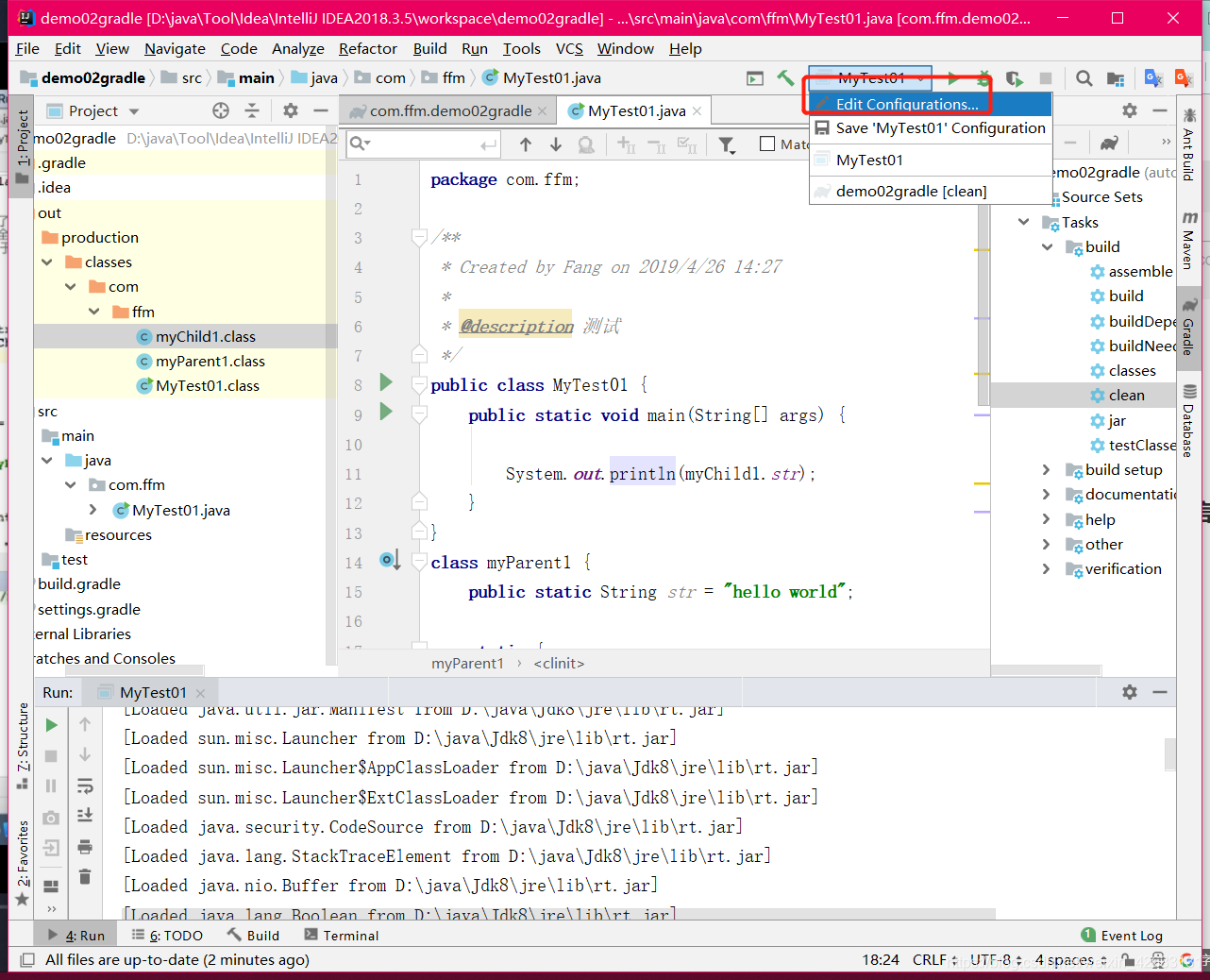Click Gradle elephant icon in Gradle toolbar
This screenshot has width=1210, height=980.
pyautogui.click(x=1109, y=143)
